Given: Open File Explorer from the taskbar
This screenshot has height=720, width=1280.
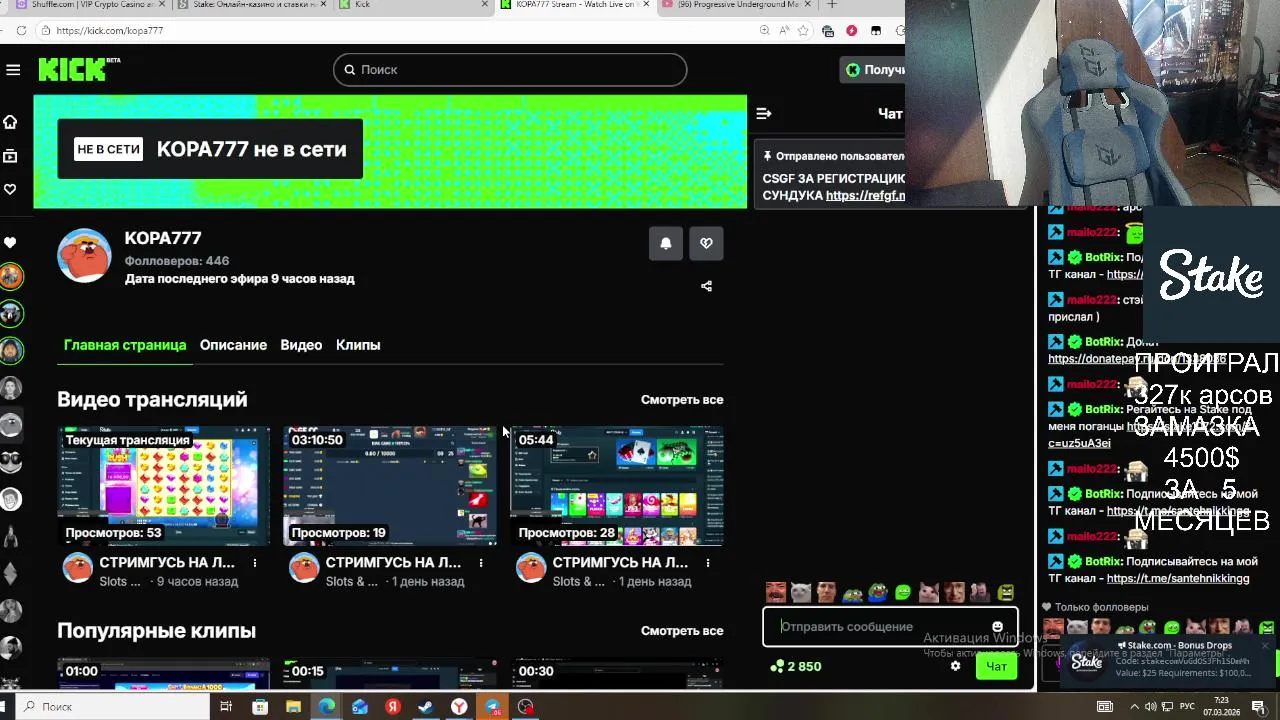Looking at the screenshot, I should pos(293,707).
